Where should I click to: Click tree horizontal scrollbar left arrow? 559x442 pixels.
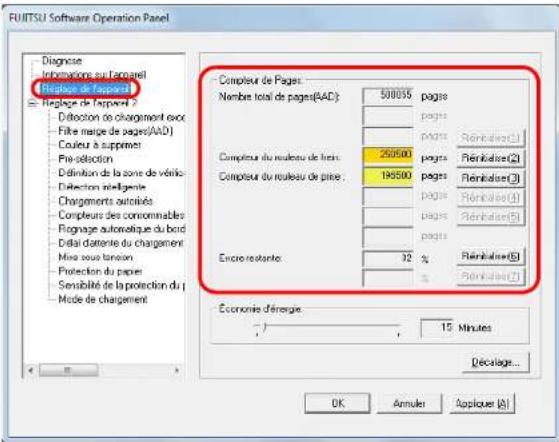point(31,370)
